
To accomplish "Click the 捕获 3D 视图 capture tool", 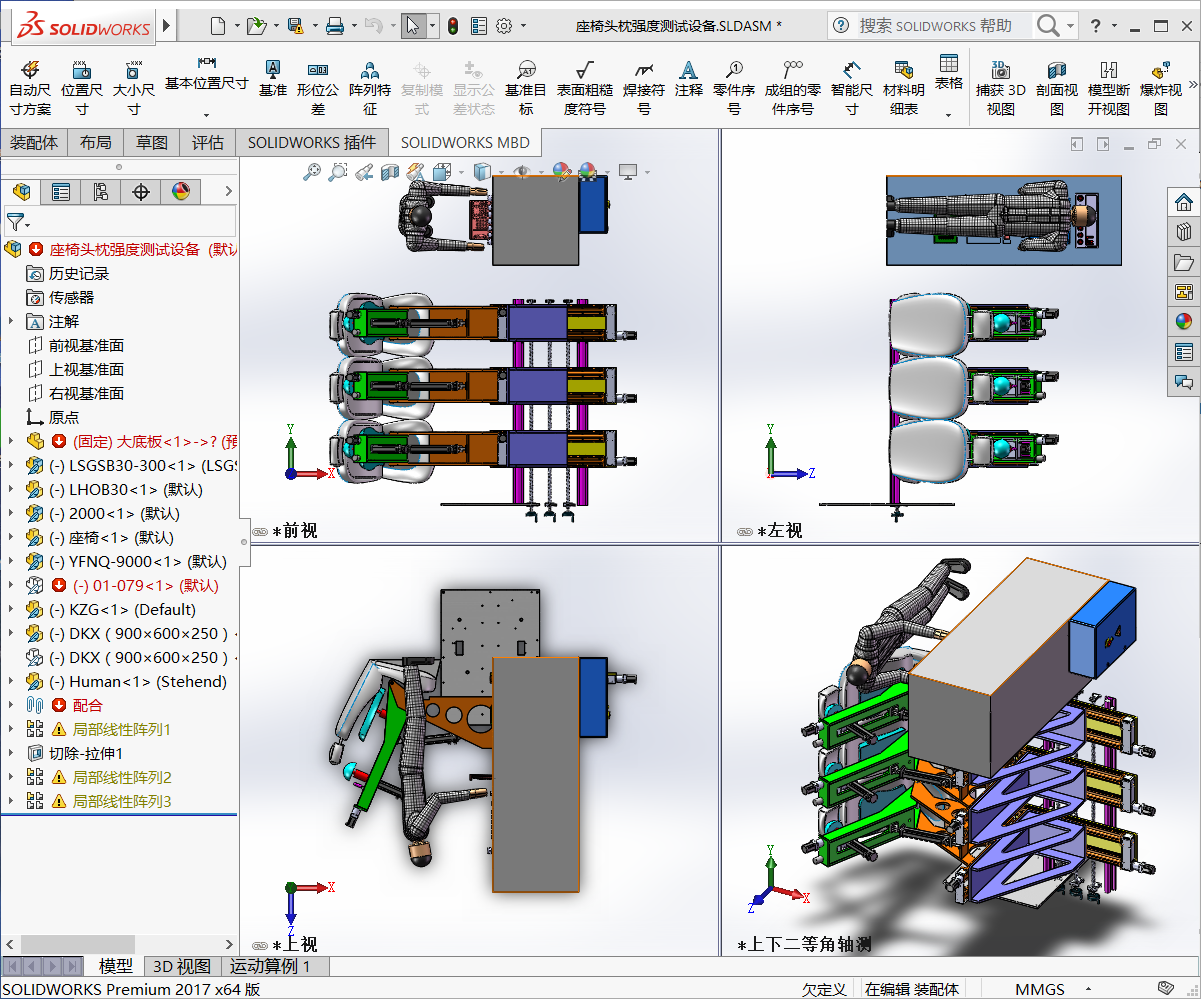I will click(1001, 88).
